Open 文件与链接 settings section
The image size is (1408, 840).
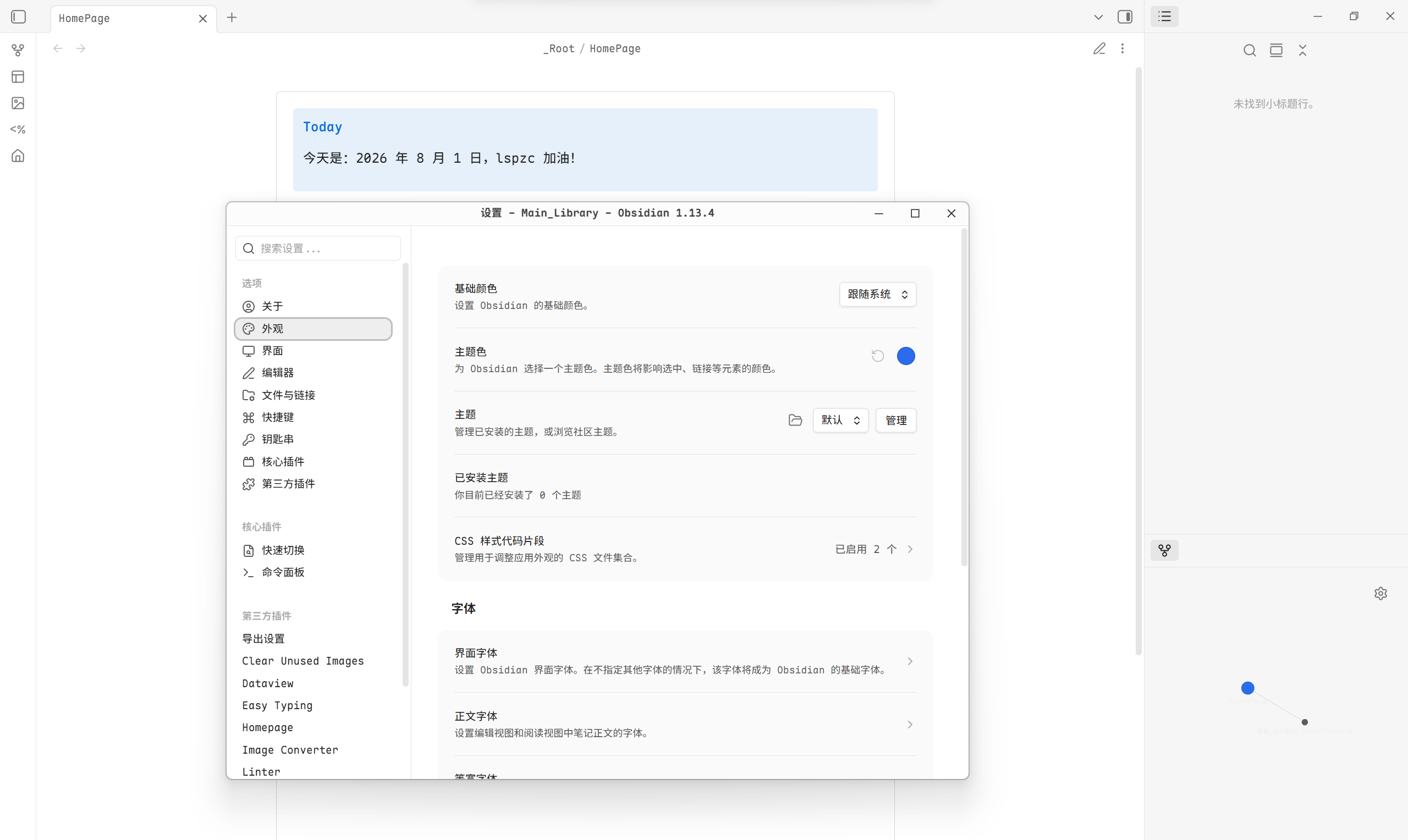tap(313, 395)
